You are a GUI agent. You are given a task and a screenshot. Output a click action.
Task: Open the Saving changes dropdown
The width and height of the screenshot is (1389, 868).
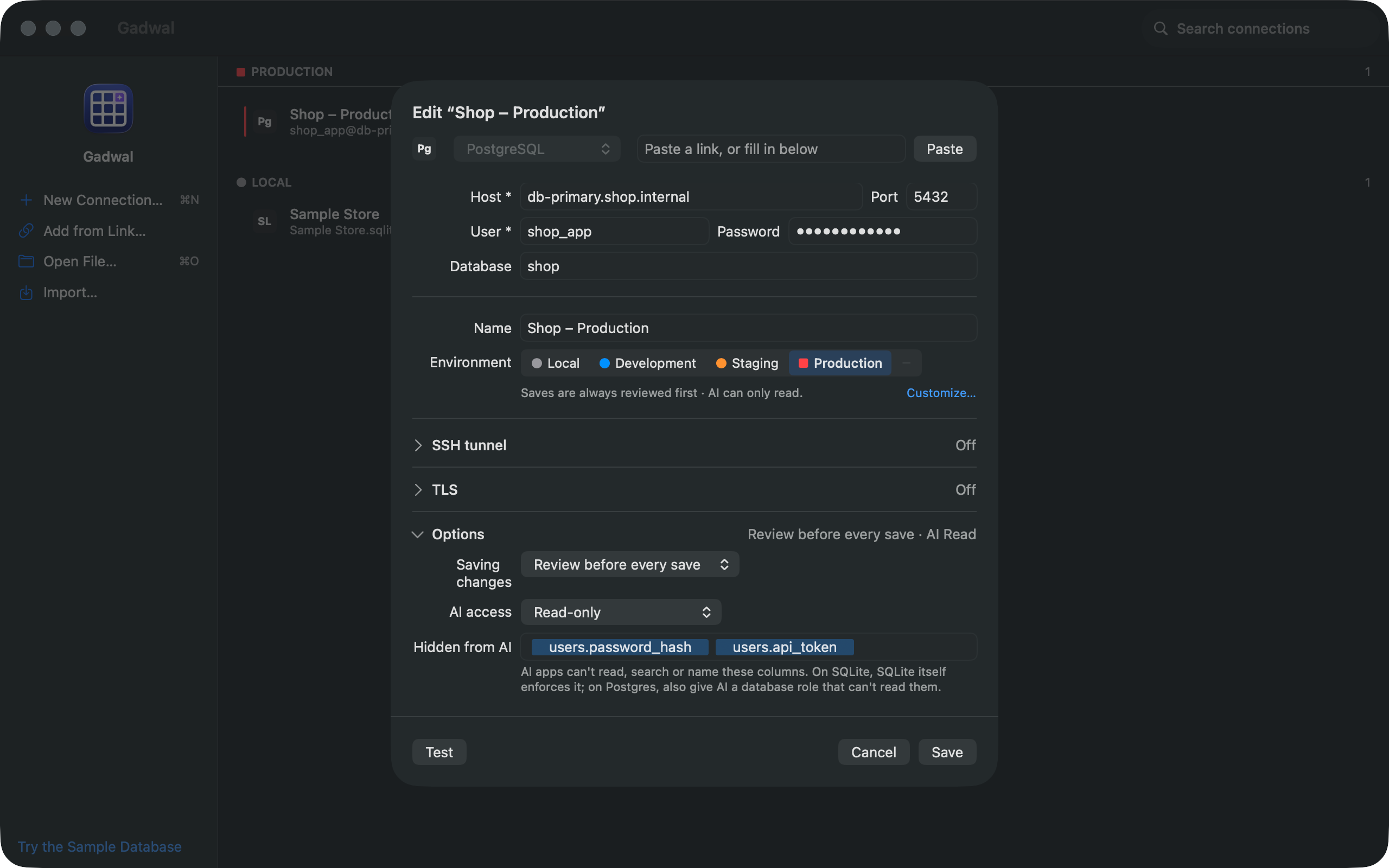[x=629, y=564]
